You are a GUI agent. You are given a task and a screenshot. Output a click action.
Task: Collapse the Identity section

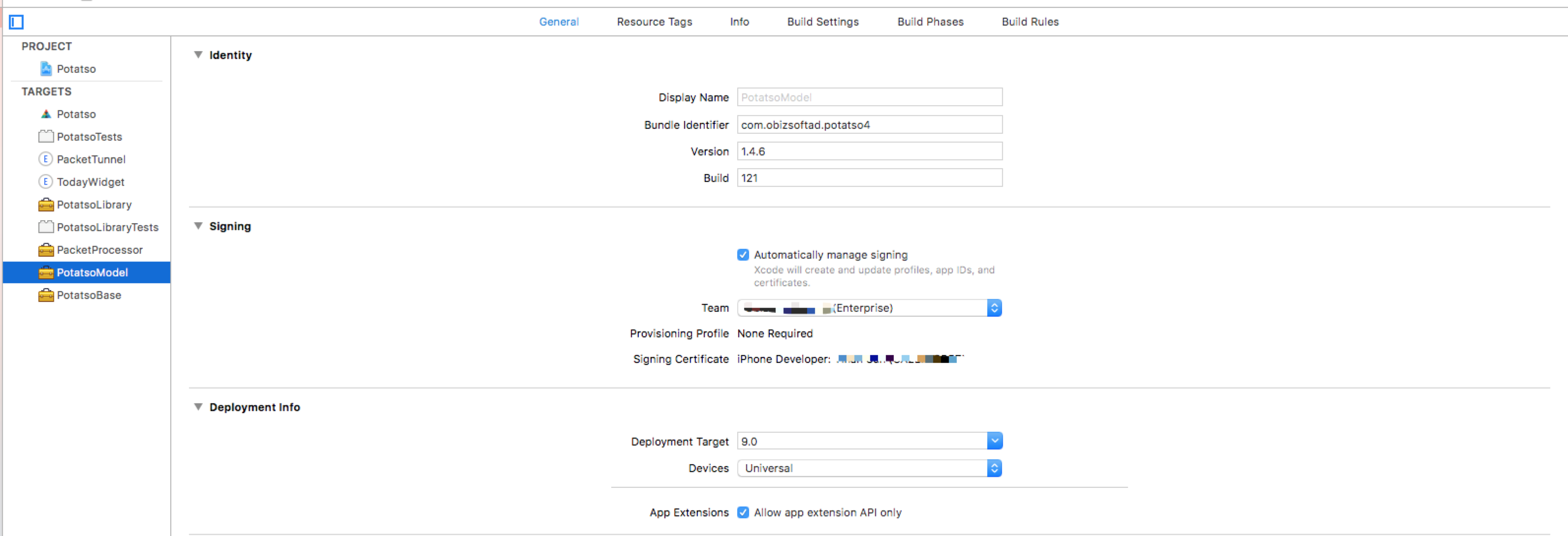(x=198, y=55)
